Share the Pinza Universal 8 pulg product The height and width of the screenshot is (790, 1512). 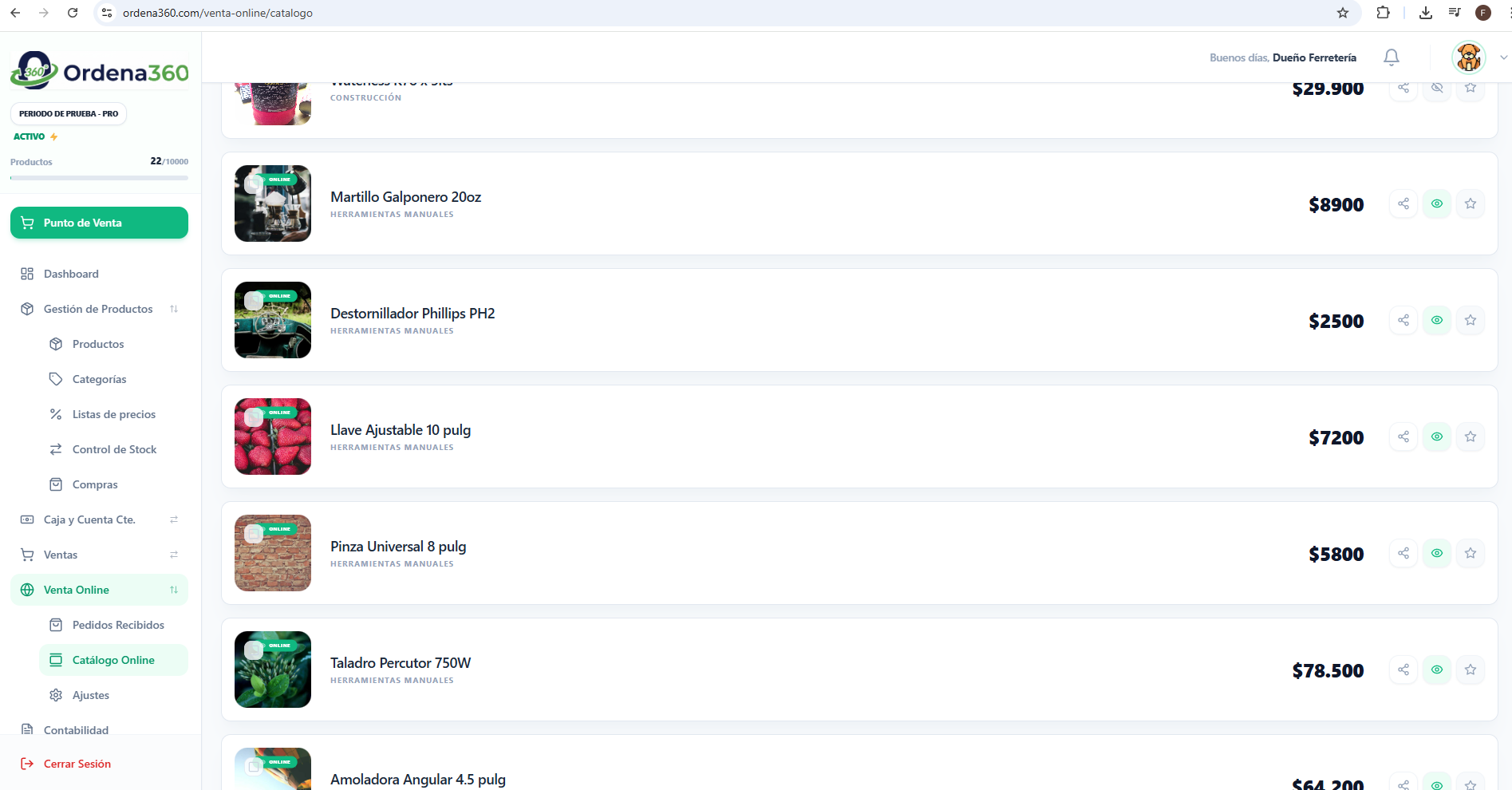click(x=1403, y=553)
